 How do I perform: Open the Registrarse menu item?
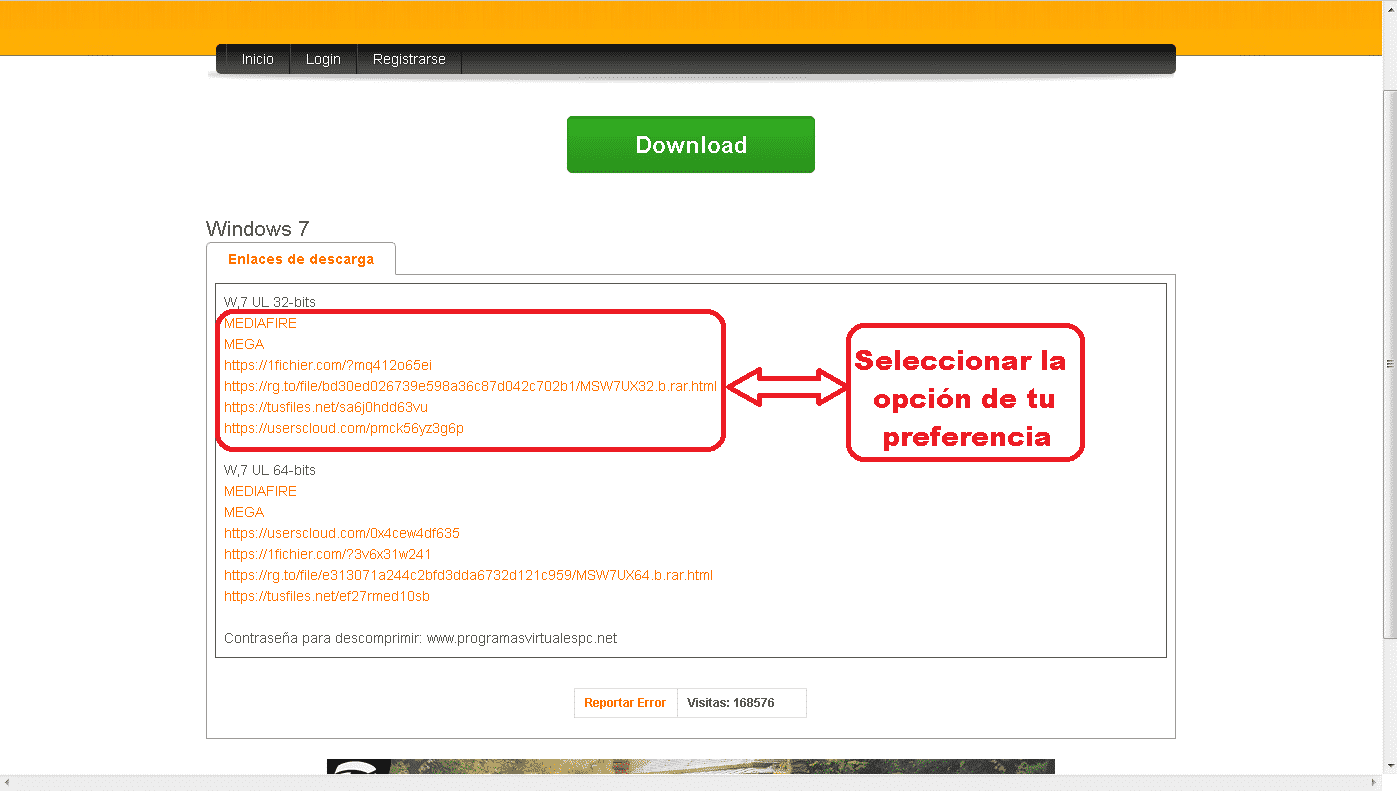point(409,59)
